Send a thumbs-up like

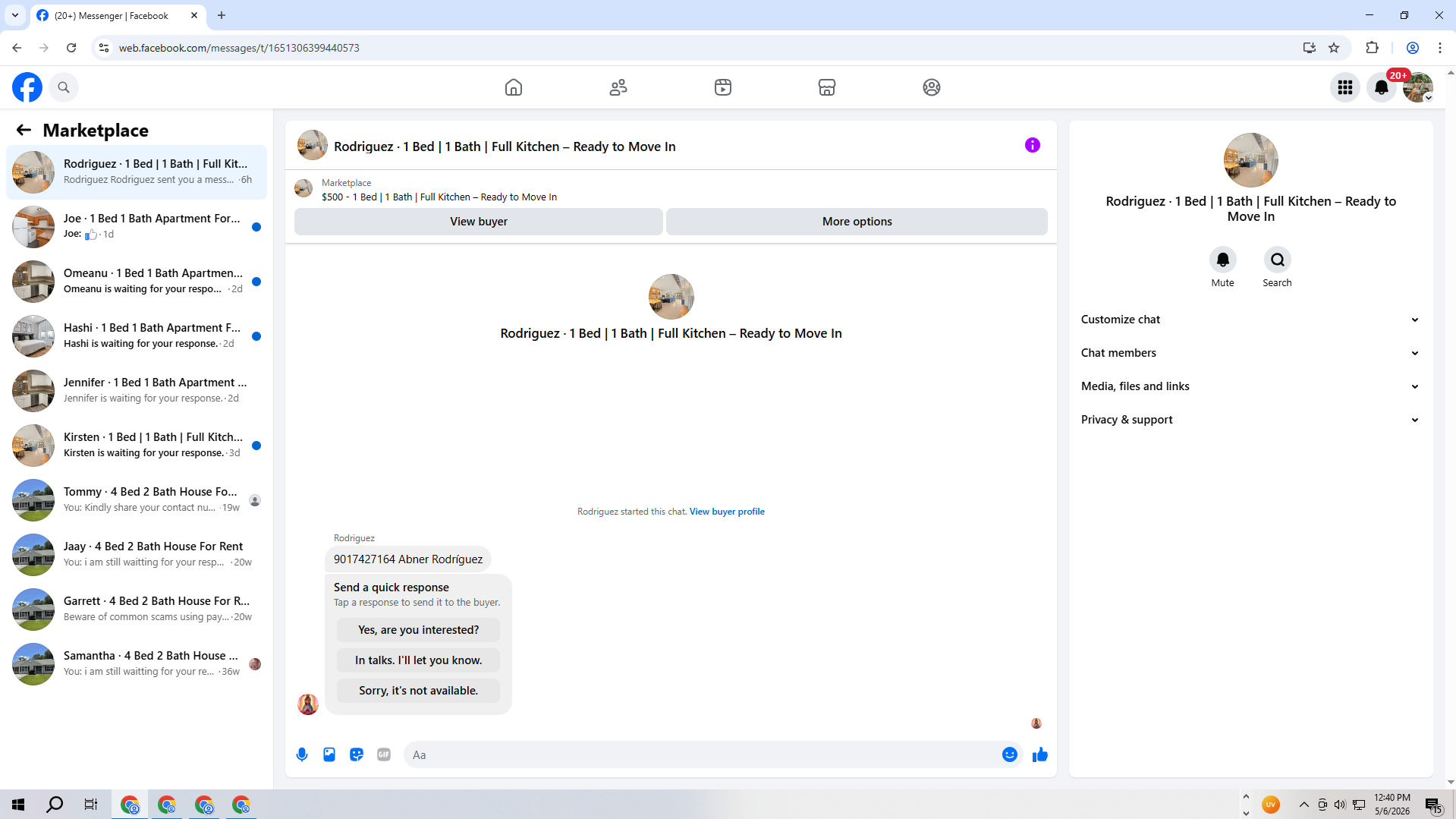click(x=1040, y=754)
